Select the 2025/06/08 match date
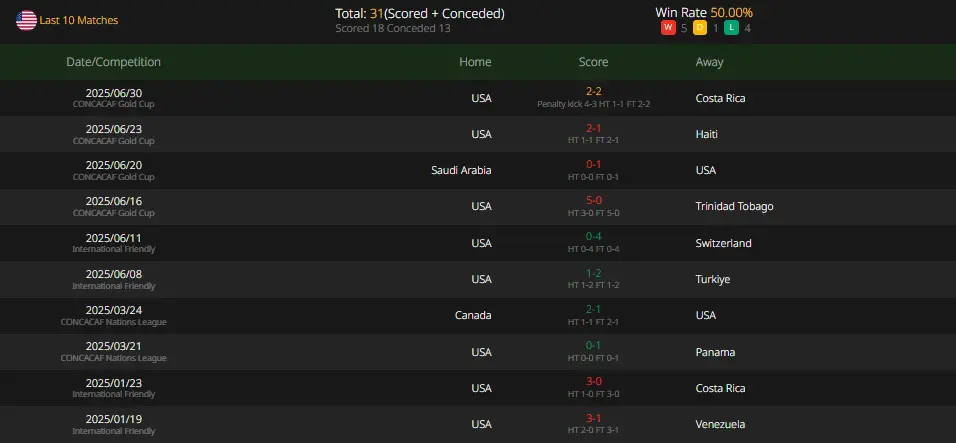Image resolution: width=956 pixels, height=443 pixels. tap(113, 274)
